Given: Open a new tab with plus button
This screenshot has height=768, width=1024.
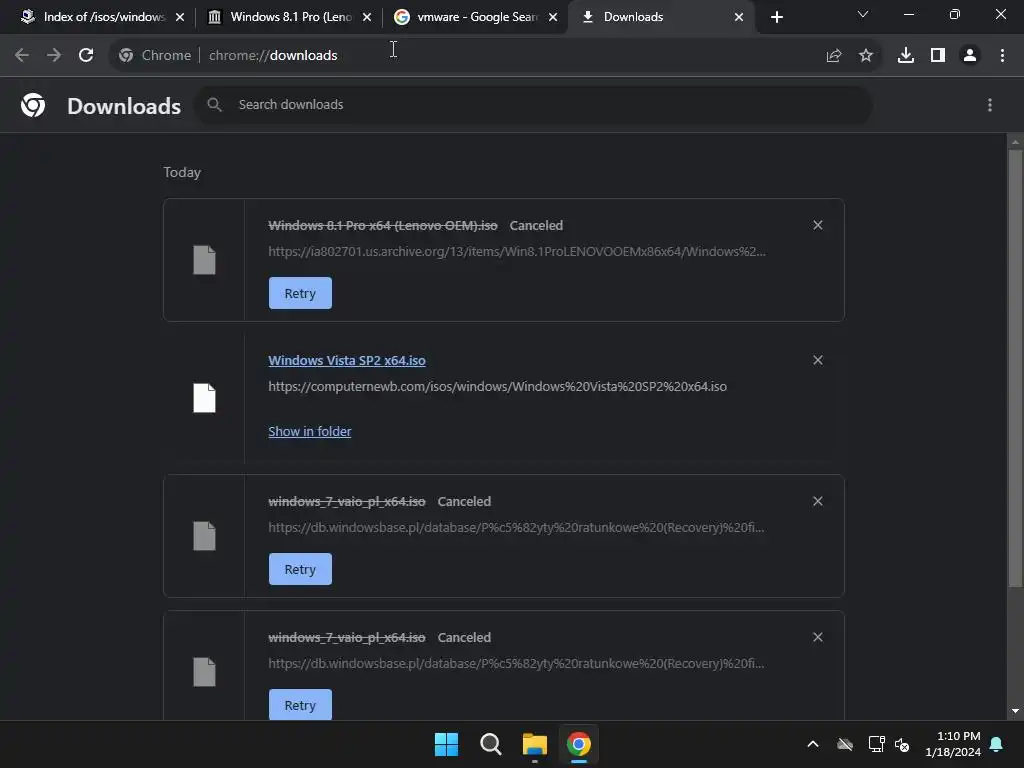Looking at the screenshot, I should click(x=776, y=17).
